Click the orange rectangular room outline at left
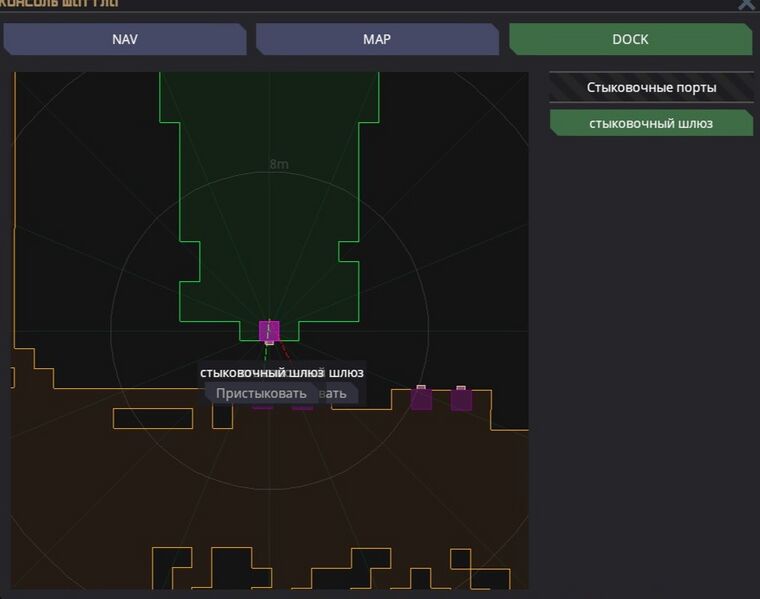The image size is (760, 599). coord(152,418)
